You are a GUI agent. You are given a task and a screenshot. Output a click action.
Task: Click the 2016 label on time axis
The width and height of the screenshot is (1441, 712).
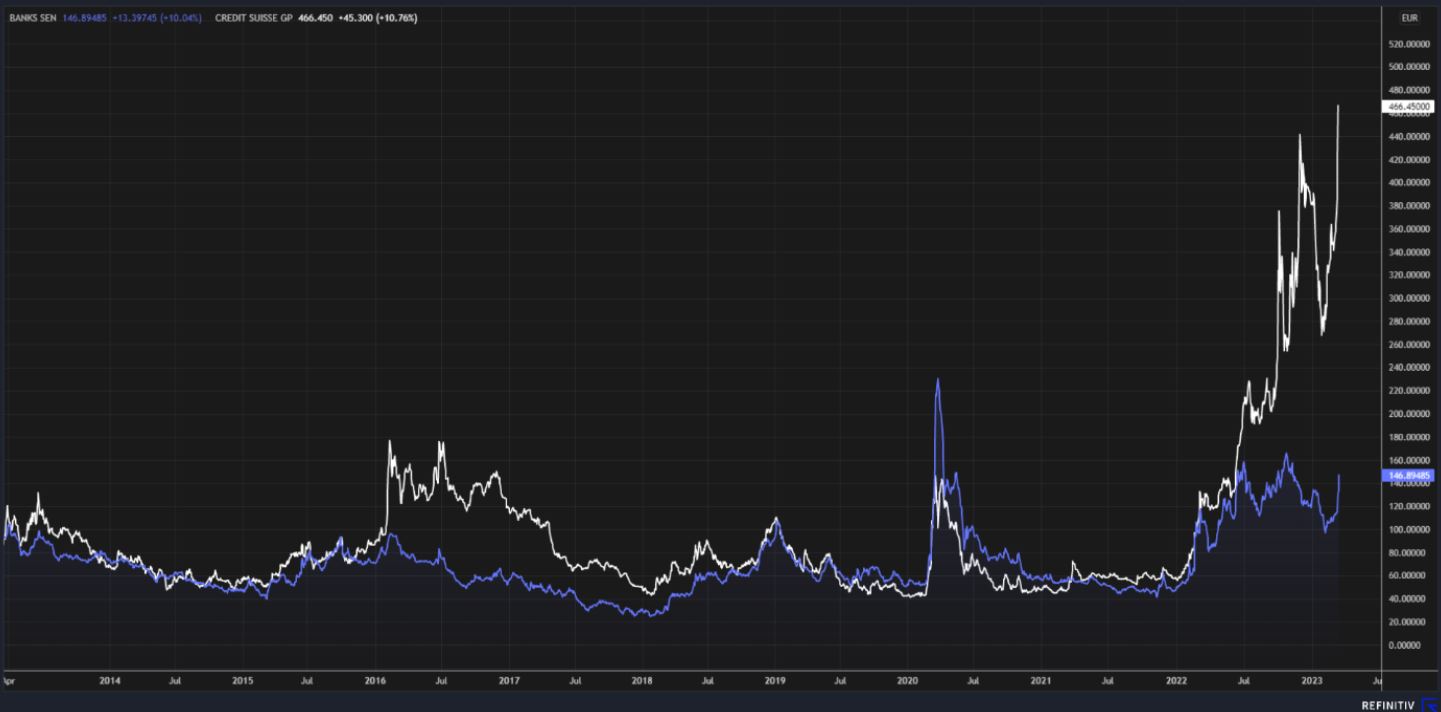pyautogui.click(x=376, y=680)
